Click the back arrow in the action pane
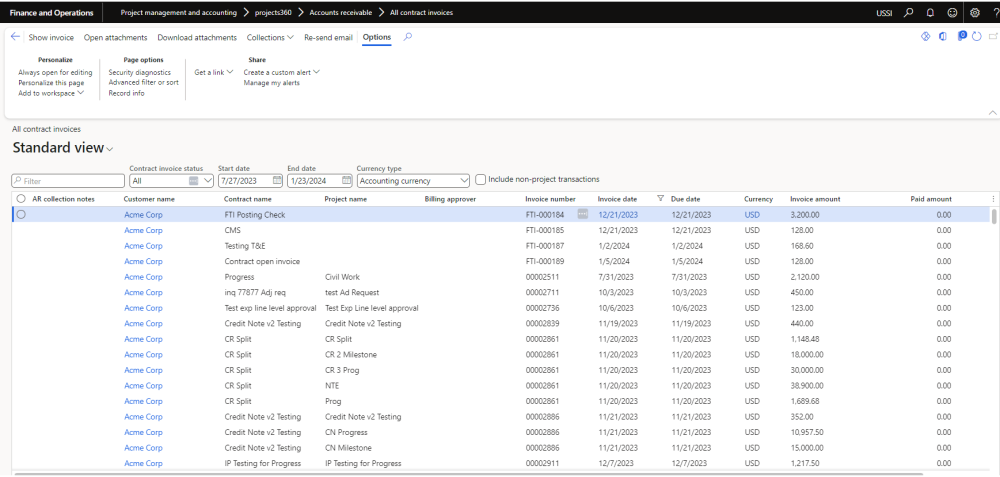The width and height of the screenshot is (1000, 477). pyautogui.click(x=15, y=37)
